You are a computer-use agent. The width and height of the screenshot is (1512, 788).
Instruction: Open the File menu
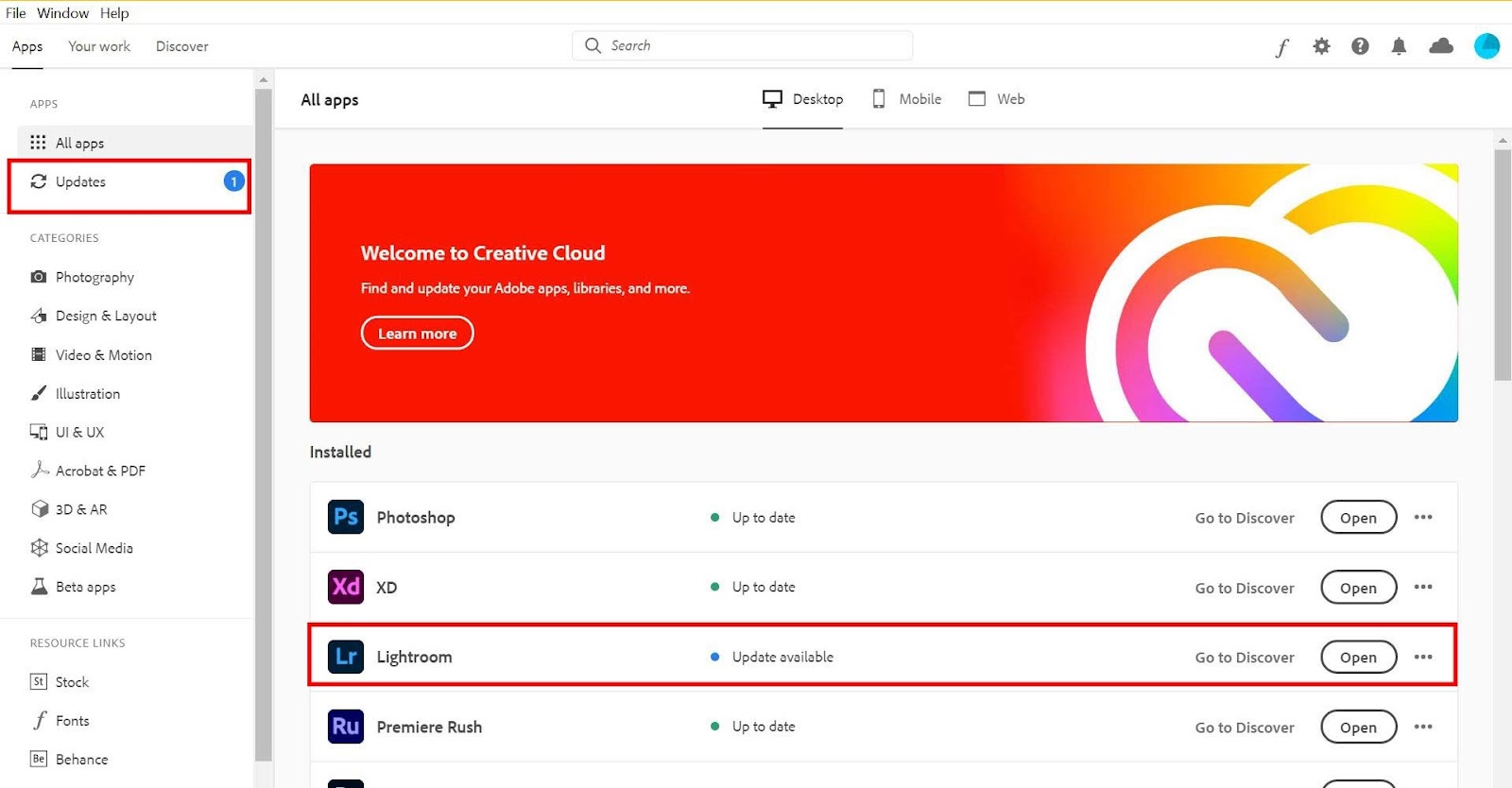pyautogui.click(x=16, y=13)
